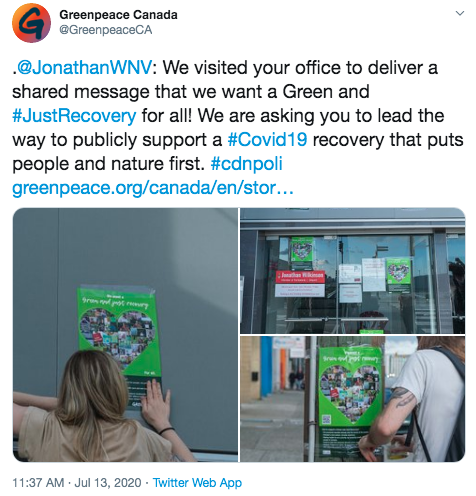Click the Twitter Web App source link
This screenshot has height=496, width=476.
[x=197, y=483]
